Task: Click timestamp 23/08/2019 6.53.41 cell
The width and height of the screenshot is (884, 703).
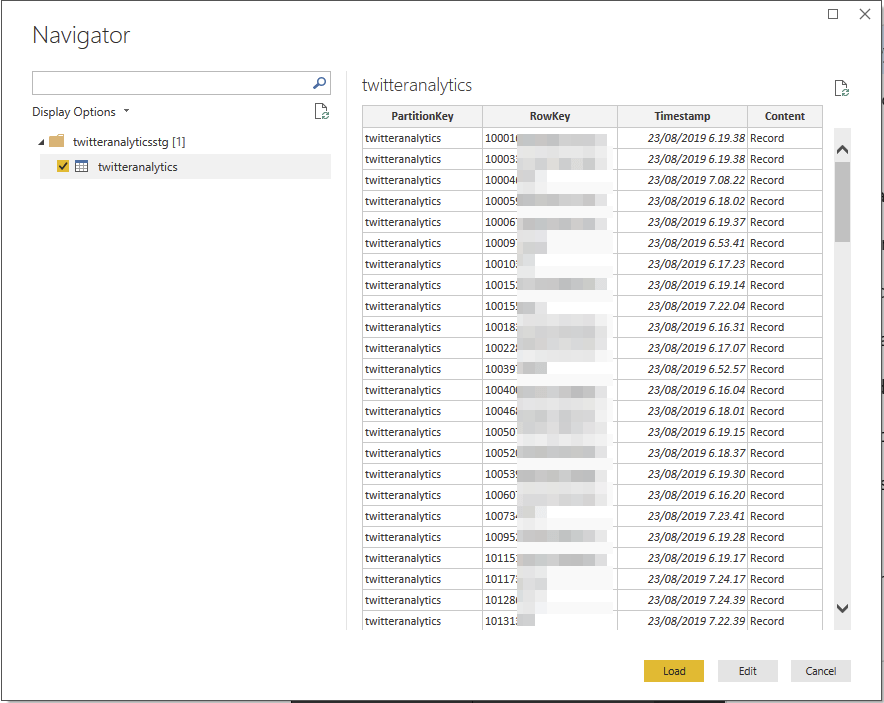Action: (x=682, y=243)
